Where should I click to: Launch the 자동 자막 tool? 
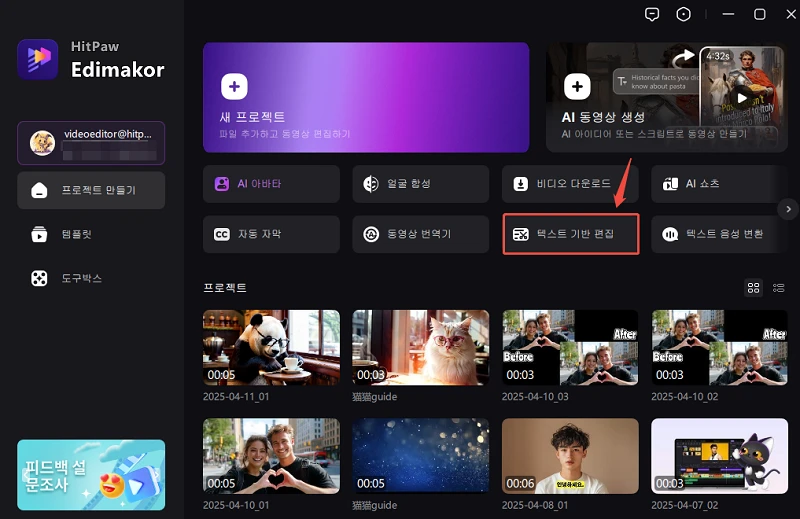coord(271,234)
